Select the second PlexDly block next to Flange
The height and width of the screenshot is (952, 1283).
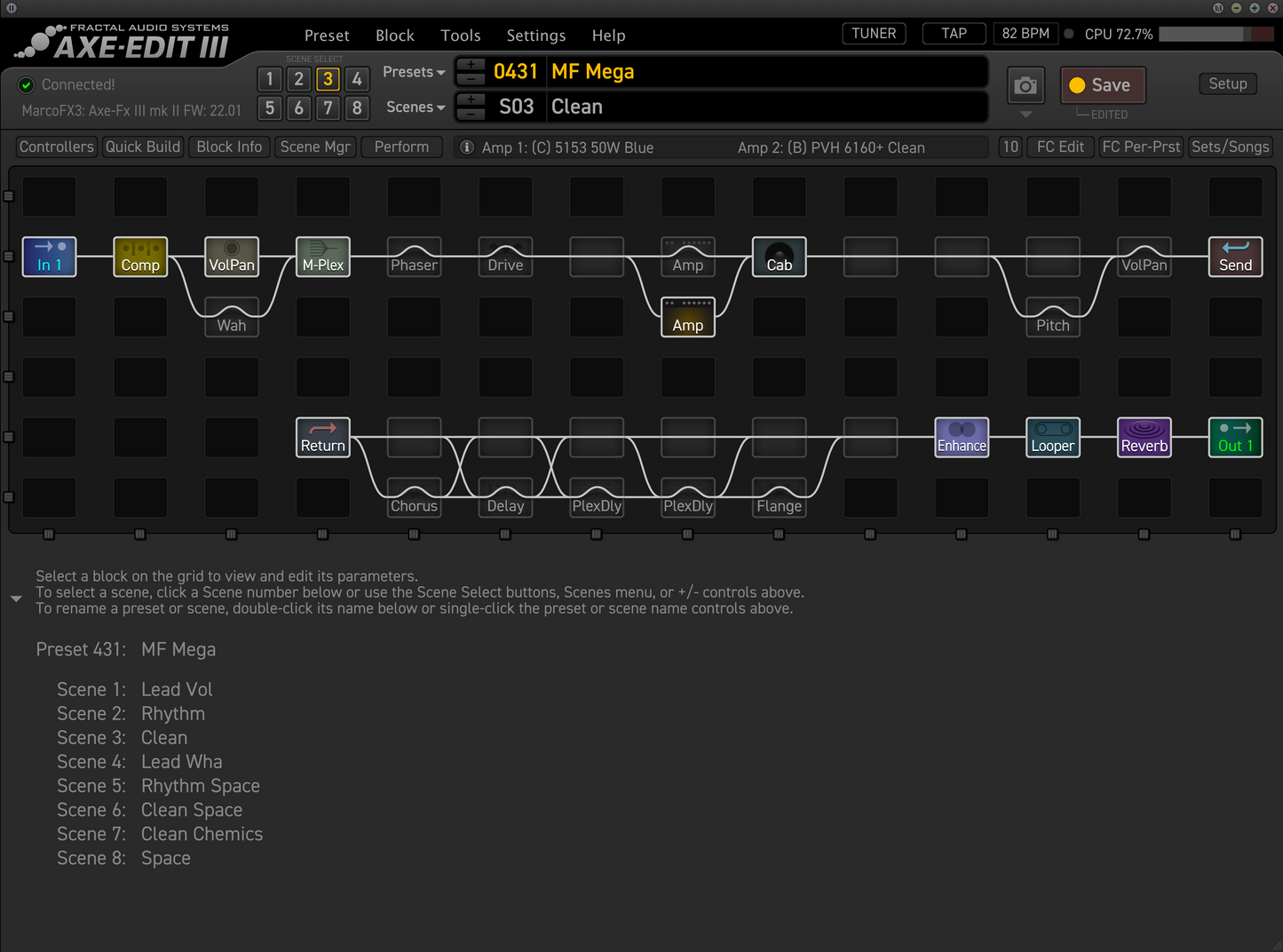tap(688, 498)
